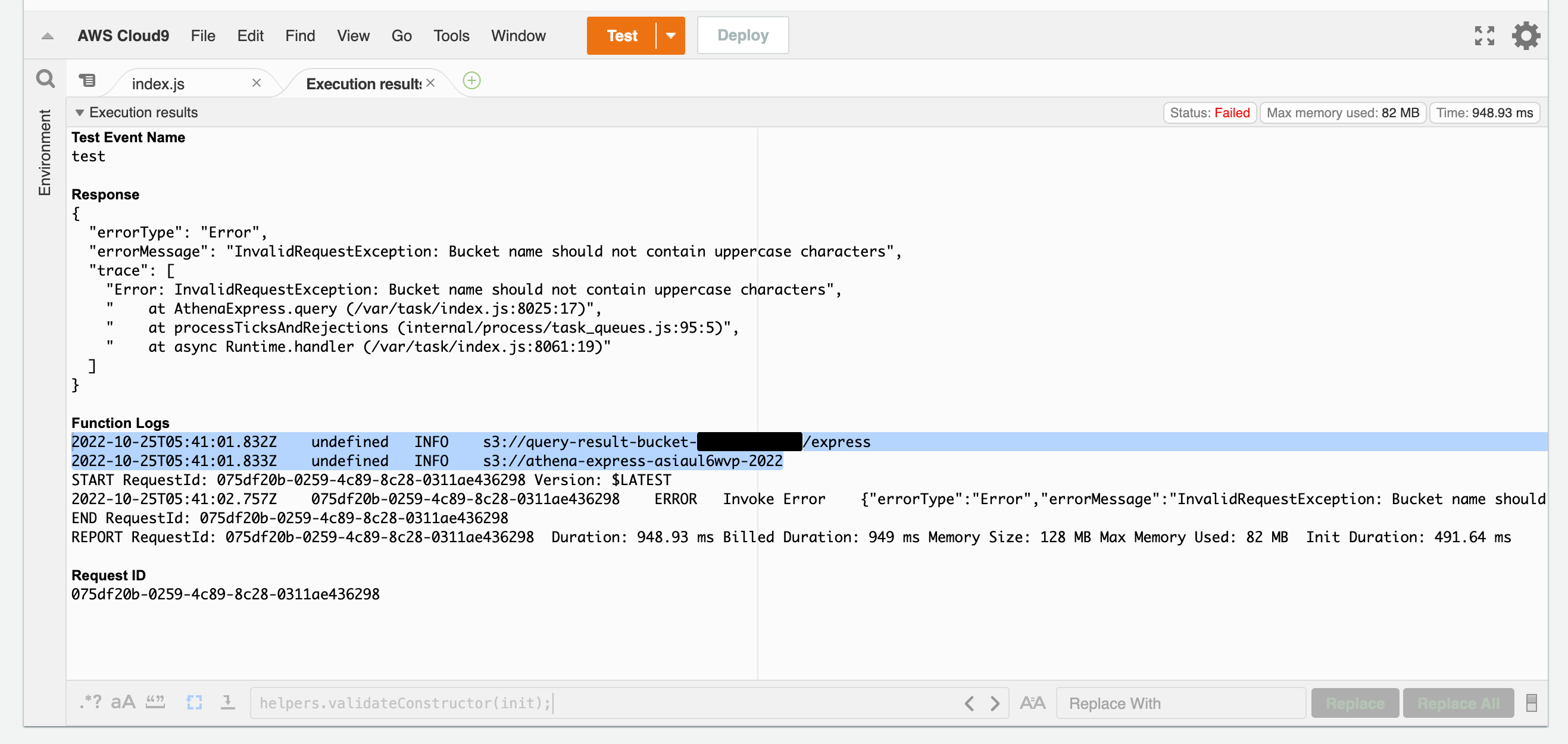Click the Replace With input field
This screenshot has width=1568, height=744.
click(x=1181, y=703)
